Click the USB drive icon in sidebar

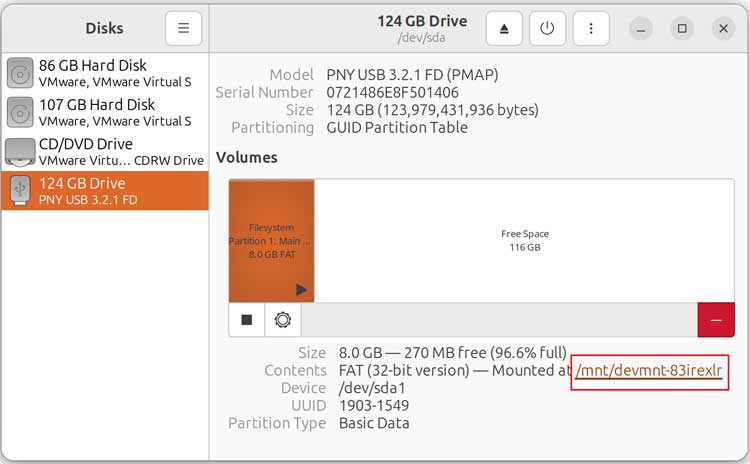coord(20,190)
